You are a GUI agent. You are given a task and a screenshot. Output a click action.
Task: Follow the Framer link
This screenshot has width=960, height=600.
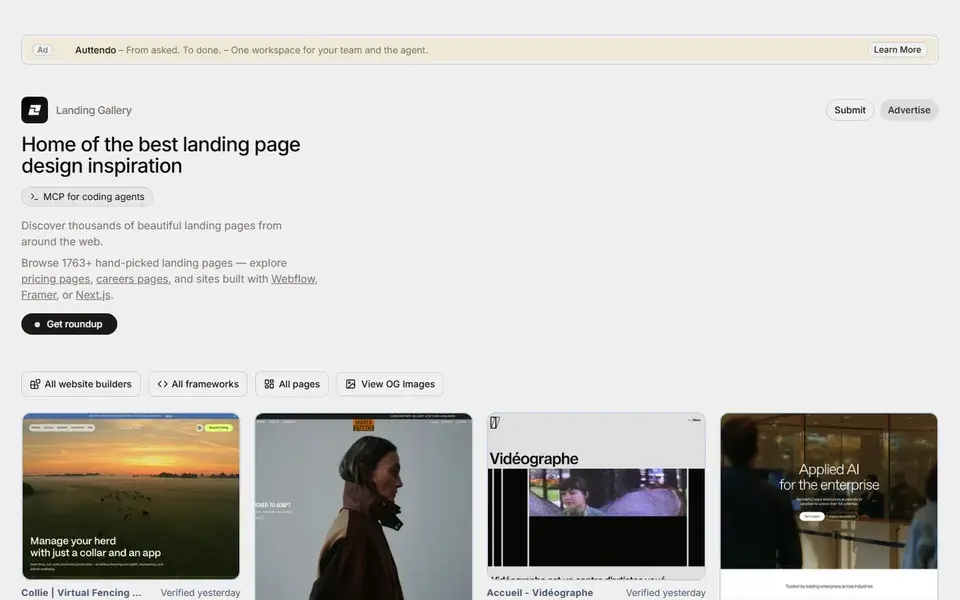pyautogui.click(x=39, y=294)
